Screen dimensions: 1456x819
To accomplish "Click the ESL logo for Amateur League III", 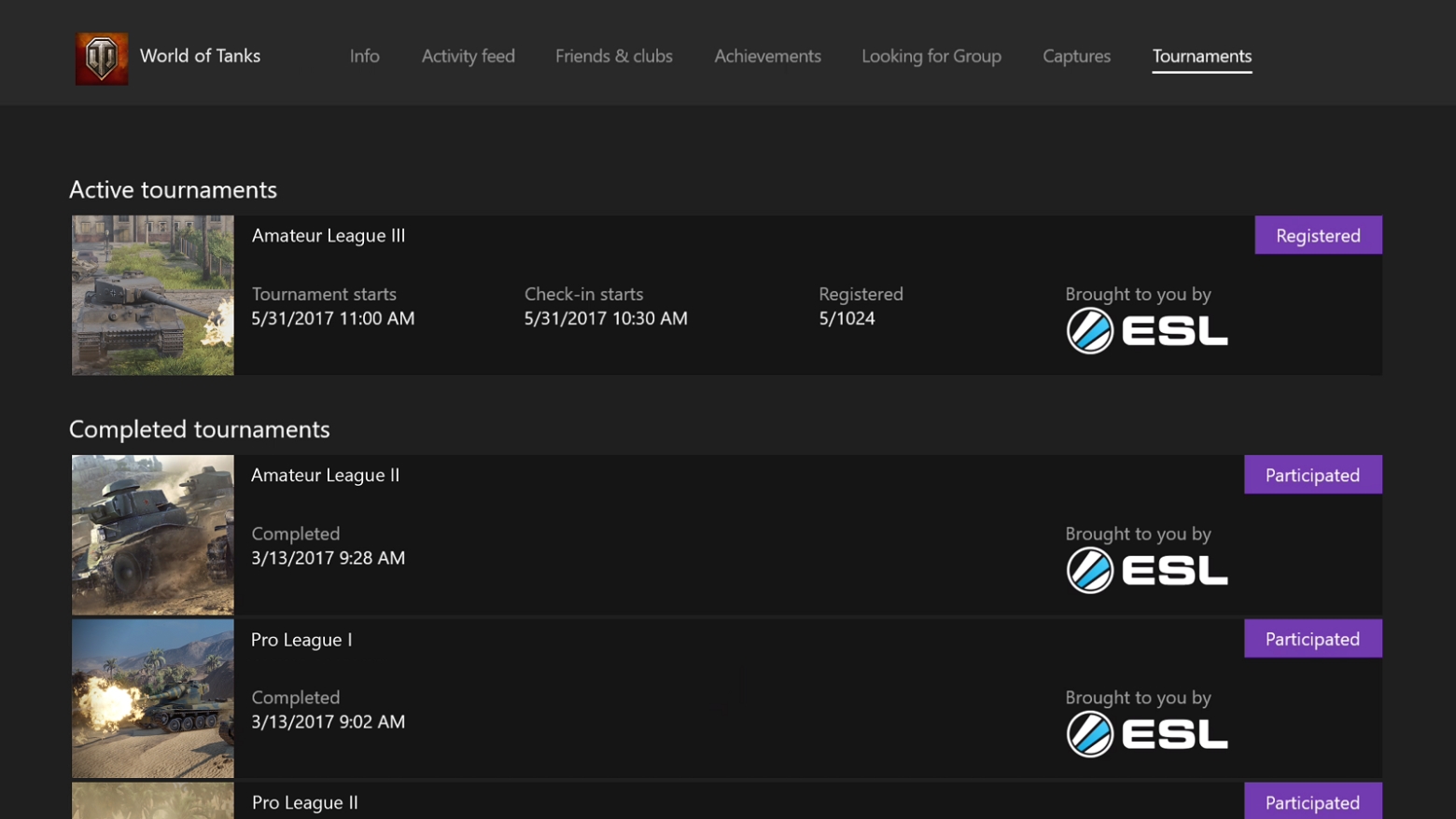I will pyautogui.click(x=1146, y=329).
